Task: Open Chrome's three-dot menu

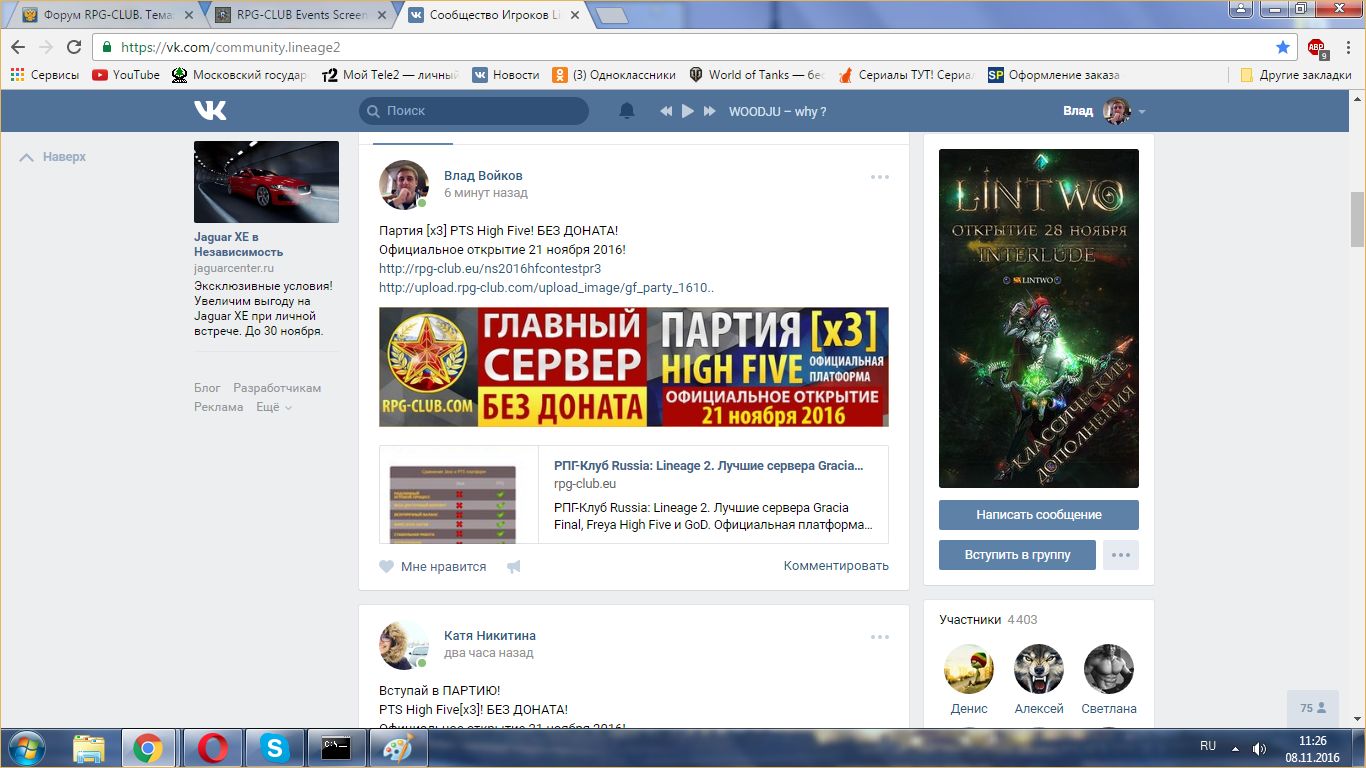Action: tap(1346, 47)
